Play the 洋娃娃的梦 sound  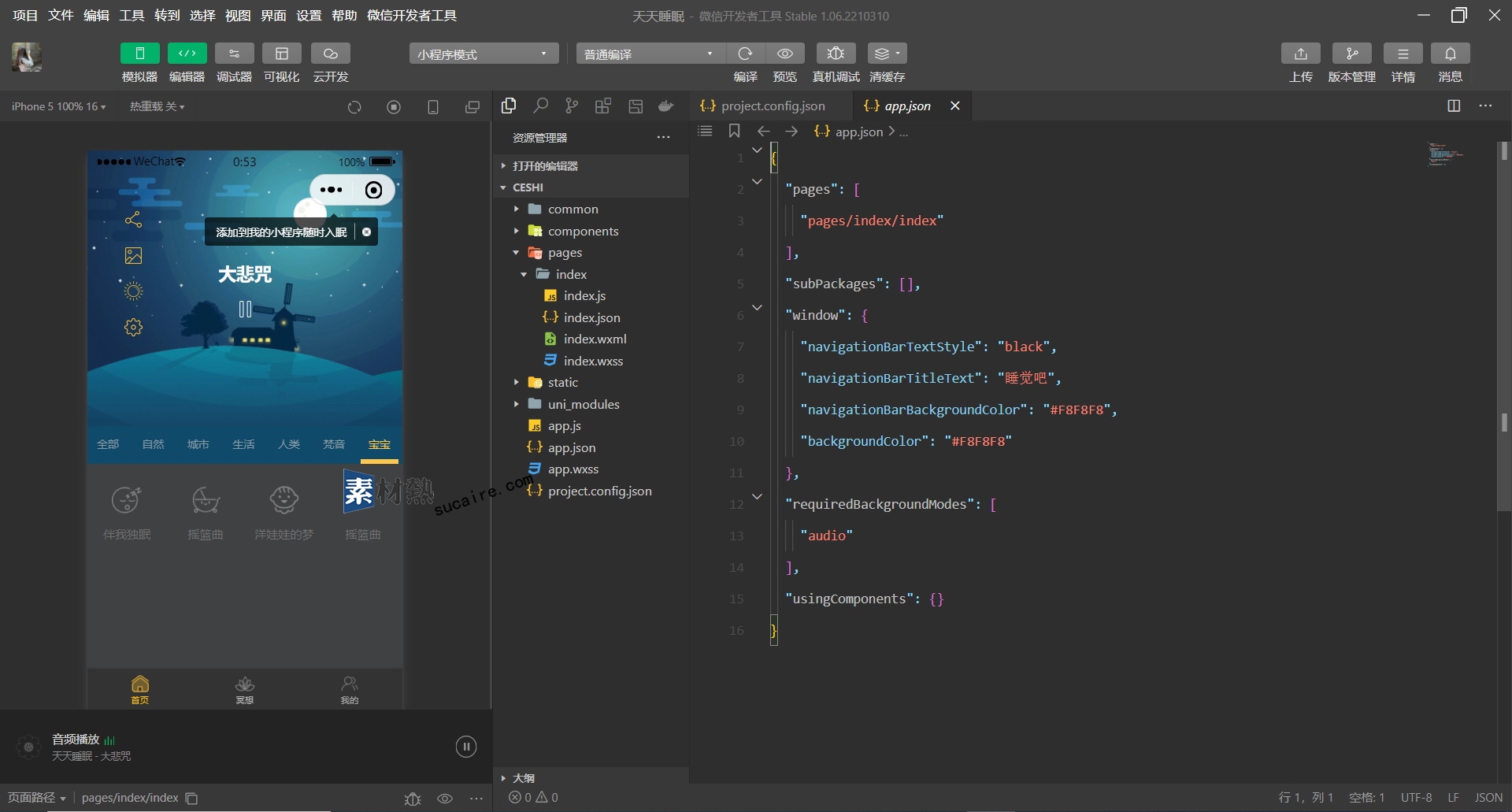point(284,512)
